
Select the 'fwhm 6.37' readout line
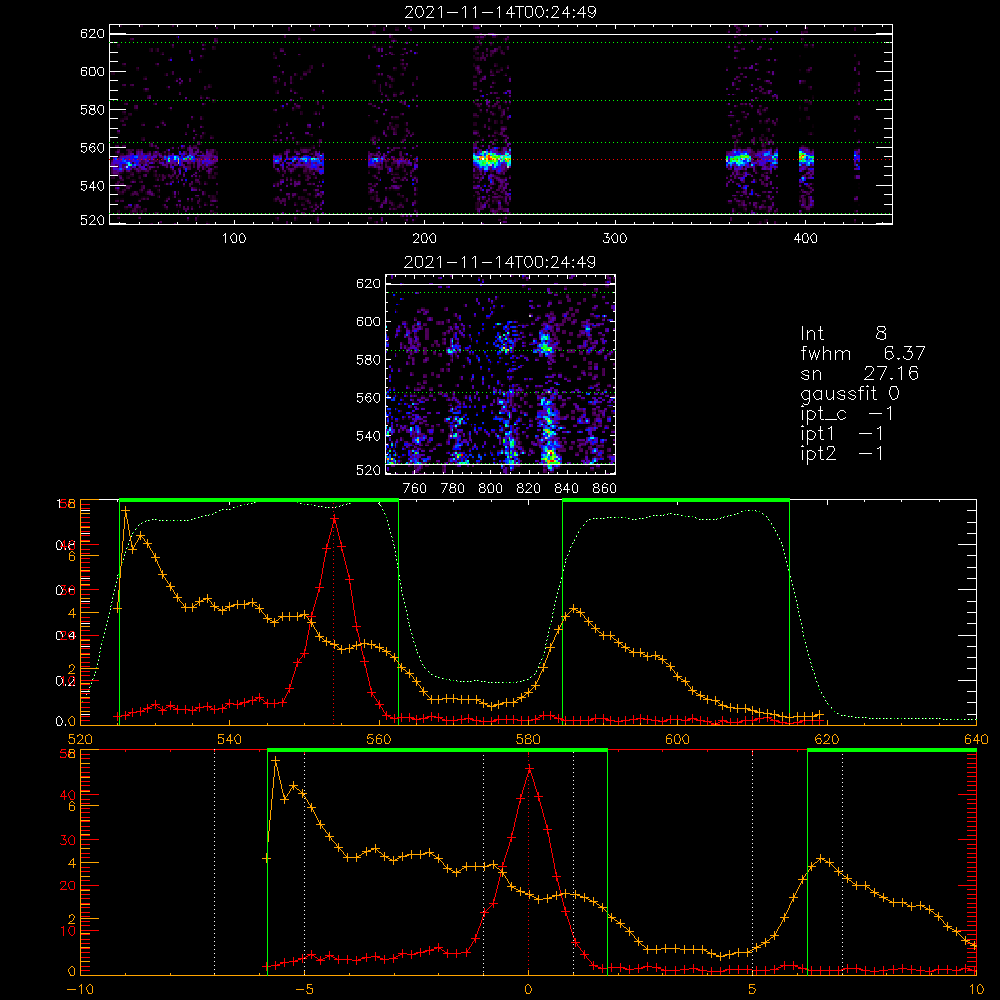tap(862, 353)
